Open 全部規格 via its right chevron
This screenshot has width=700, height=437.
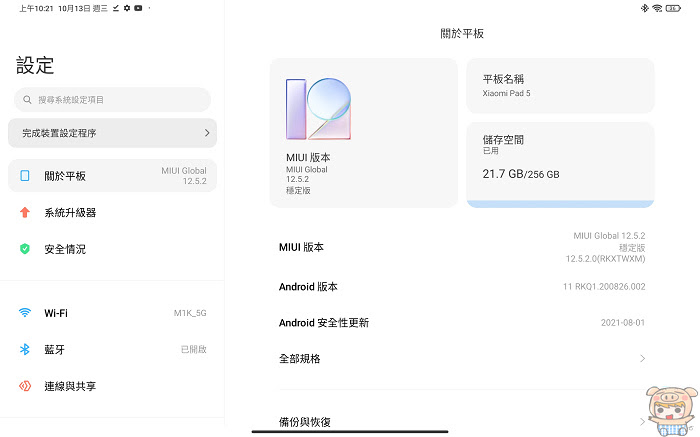(642, 358)
